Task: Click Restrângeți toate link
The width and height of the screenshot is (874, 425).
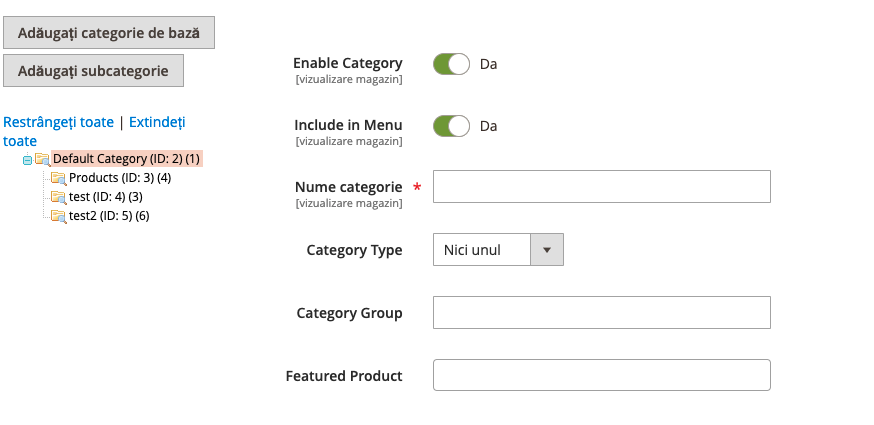Action: click(59, 122)
